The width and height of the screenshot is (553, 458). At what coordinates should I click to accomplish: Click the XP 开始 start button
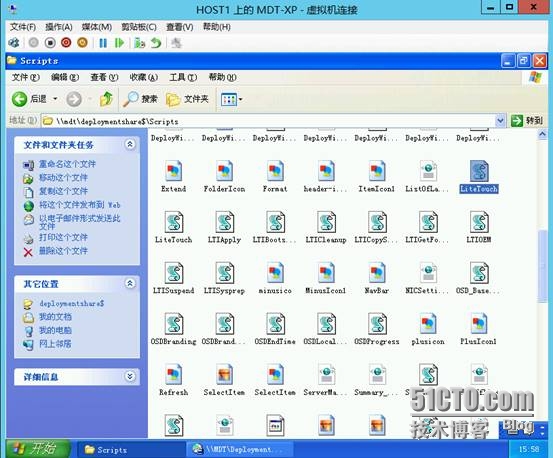[x=38, y=449]
